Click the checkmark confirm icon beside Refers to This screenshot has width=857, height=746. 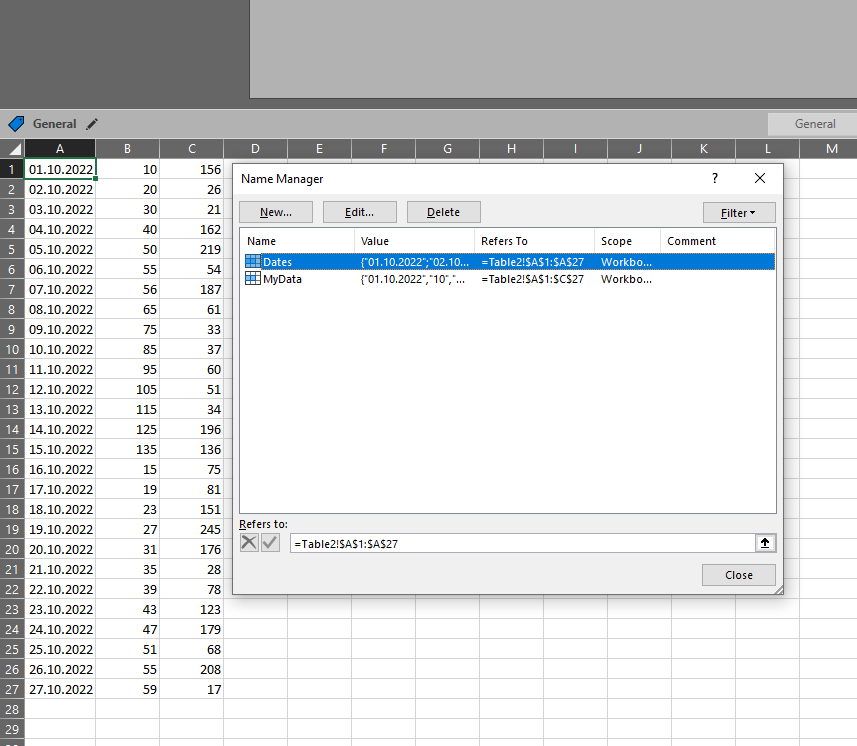point(270,543)
